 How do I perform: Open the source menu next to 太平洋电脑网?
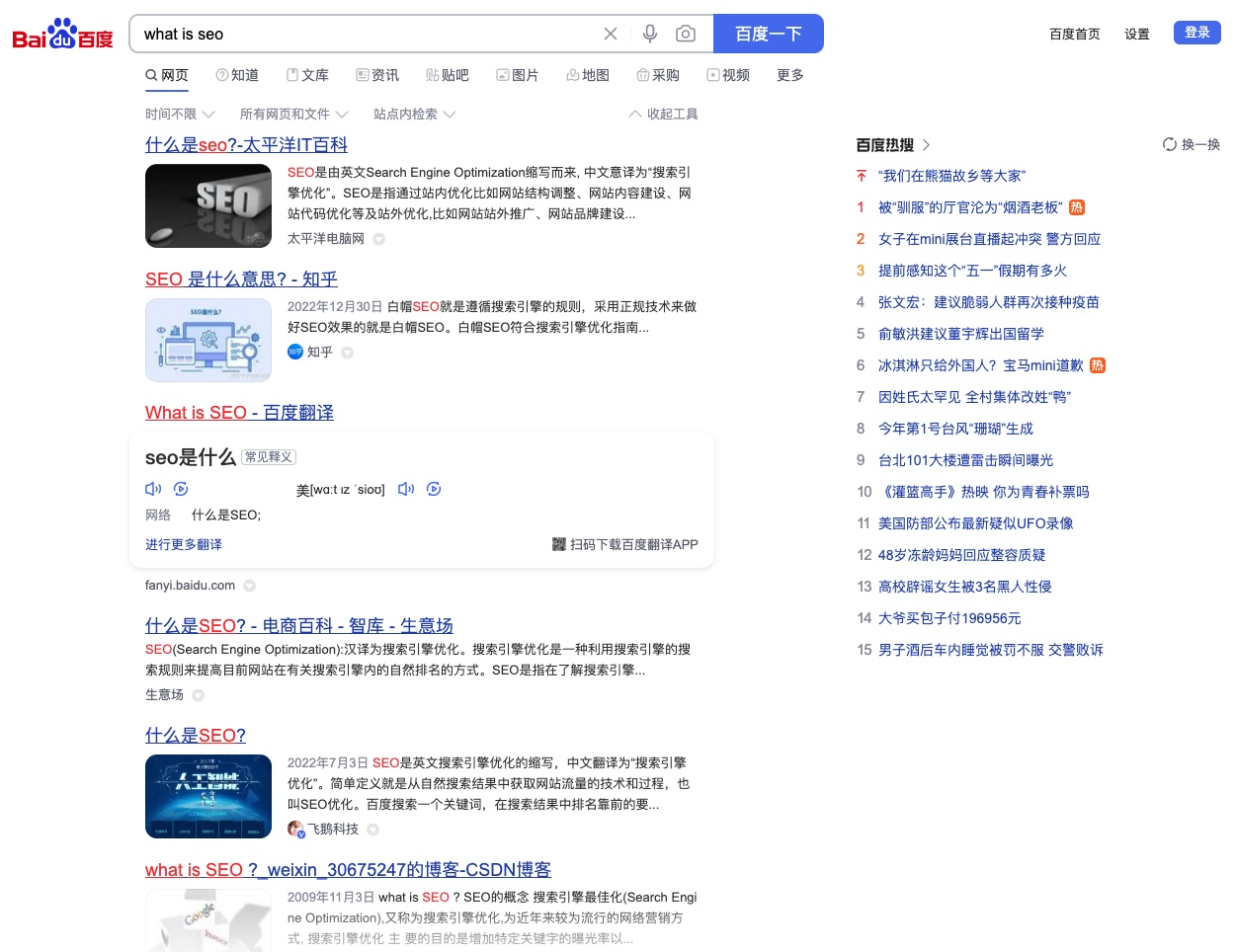(x=378, y=239)
